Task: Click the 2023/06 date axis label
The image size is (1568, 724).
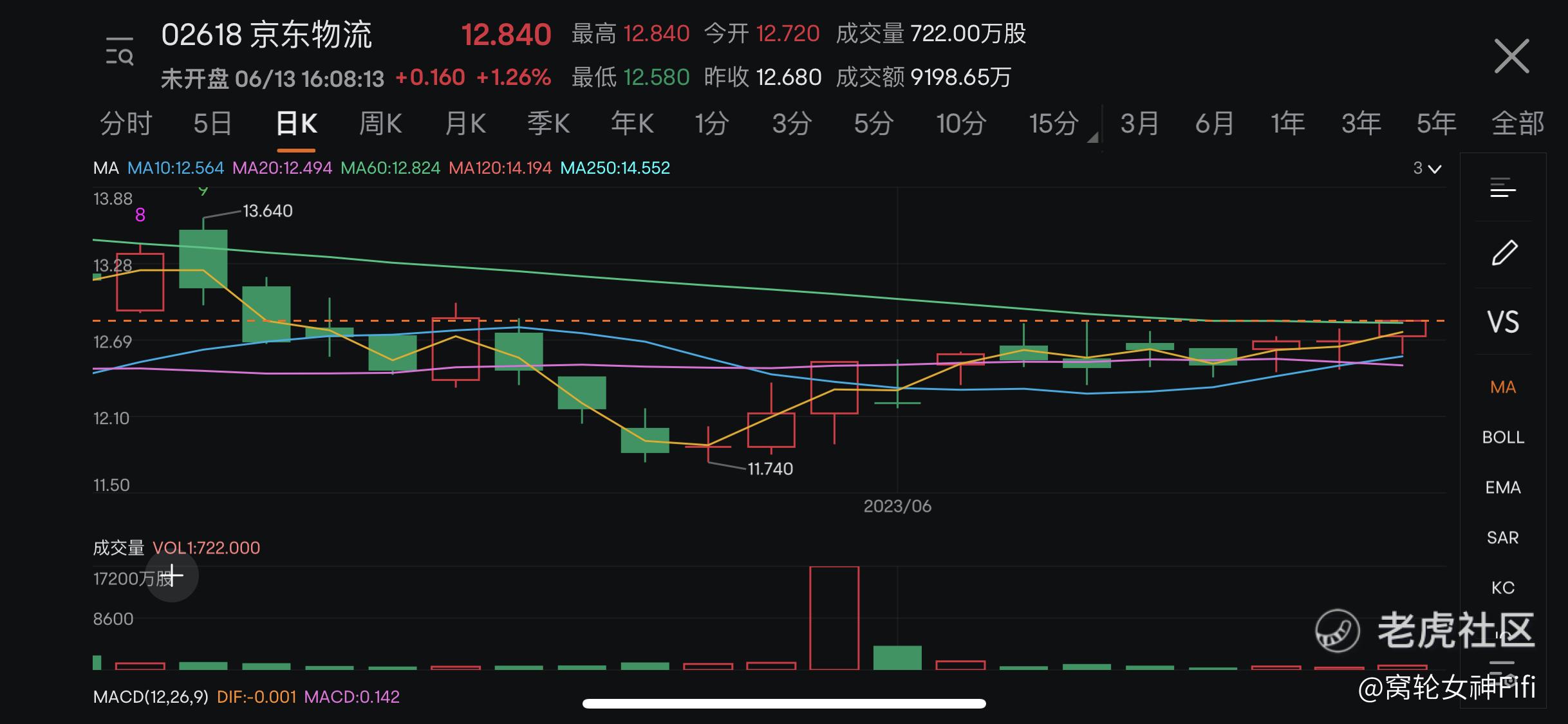Action: [897, 506]
